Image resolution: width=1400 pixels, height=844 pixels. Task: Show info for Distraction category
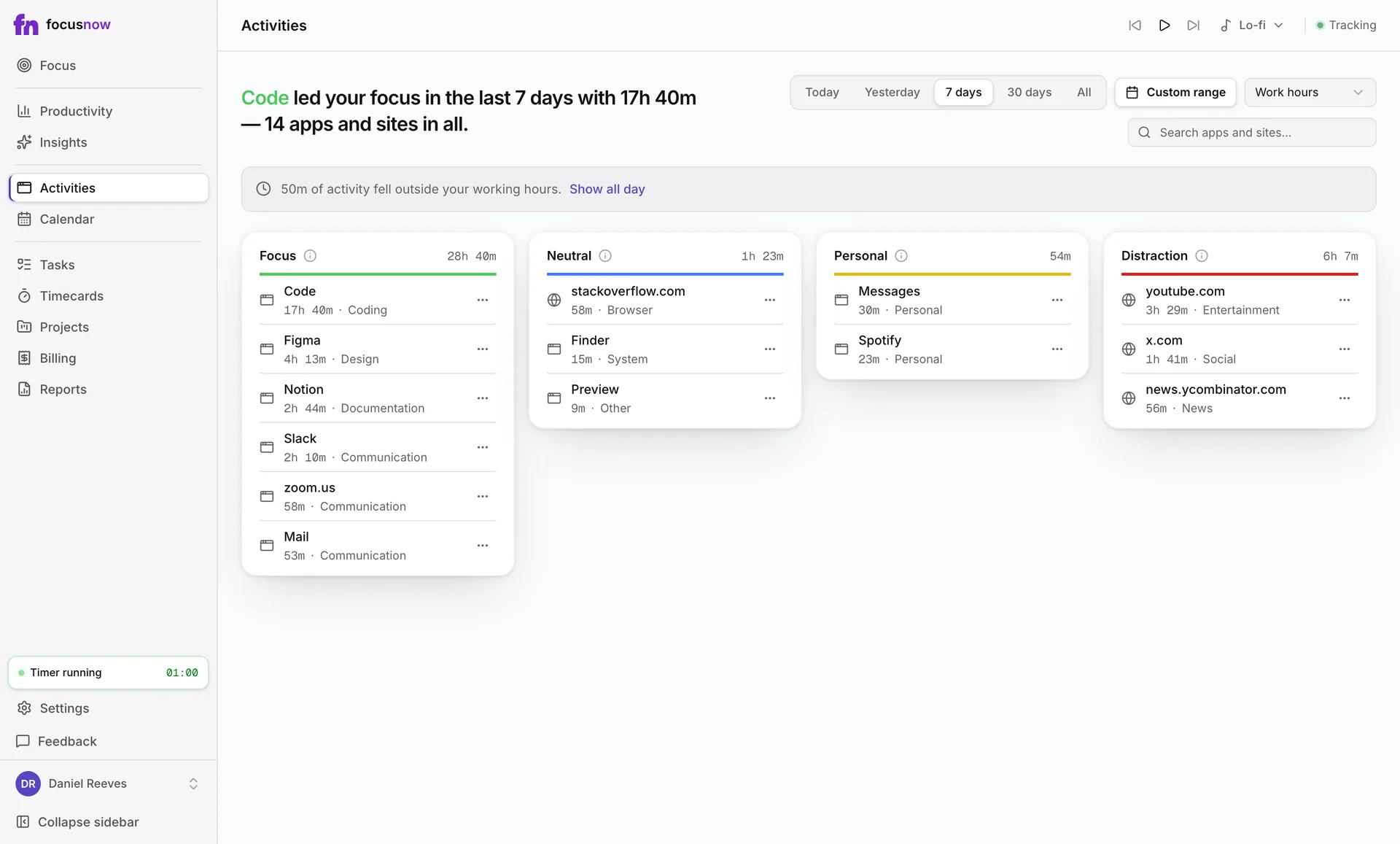(x=1202, y=256)
